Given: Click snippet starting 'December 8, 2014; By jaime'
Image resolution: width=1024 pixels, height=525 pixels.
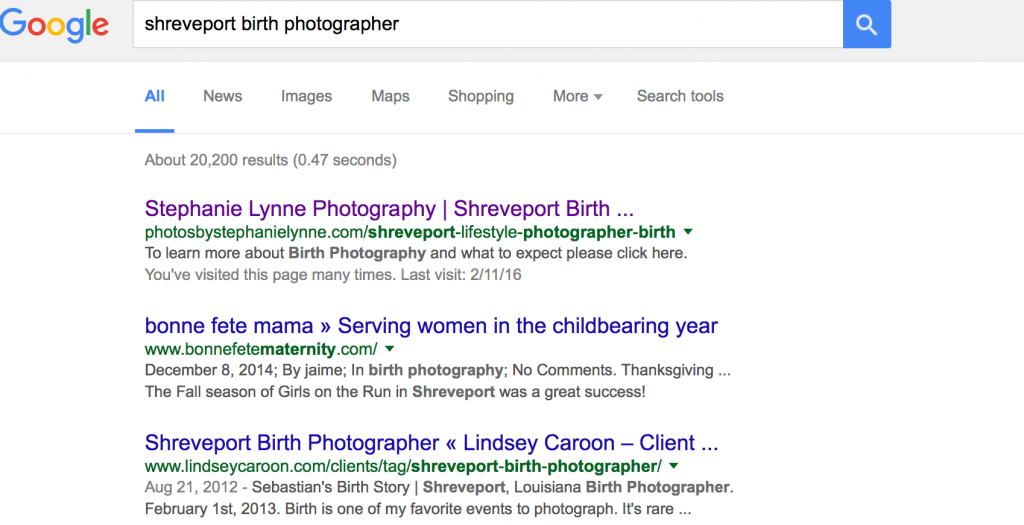Looking at the screenshot, I should (x=438, y=370).
